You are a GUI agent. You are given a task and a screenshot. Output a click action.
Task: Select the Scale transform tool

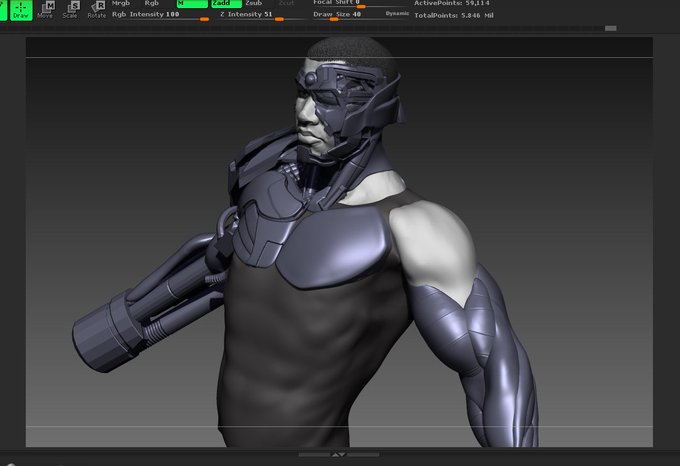(x=70, y=10)
